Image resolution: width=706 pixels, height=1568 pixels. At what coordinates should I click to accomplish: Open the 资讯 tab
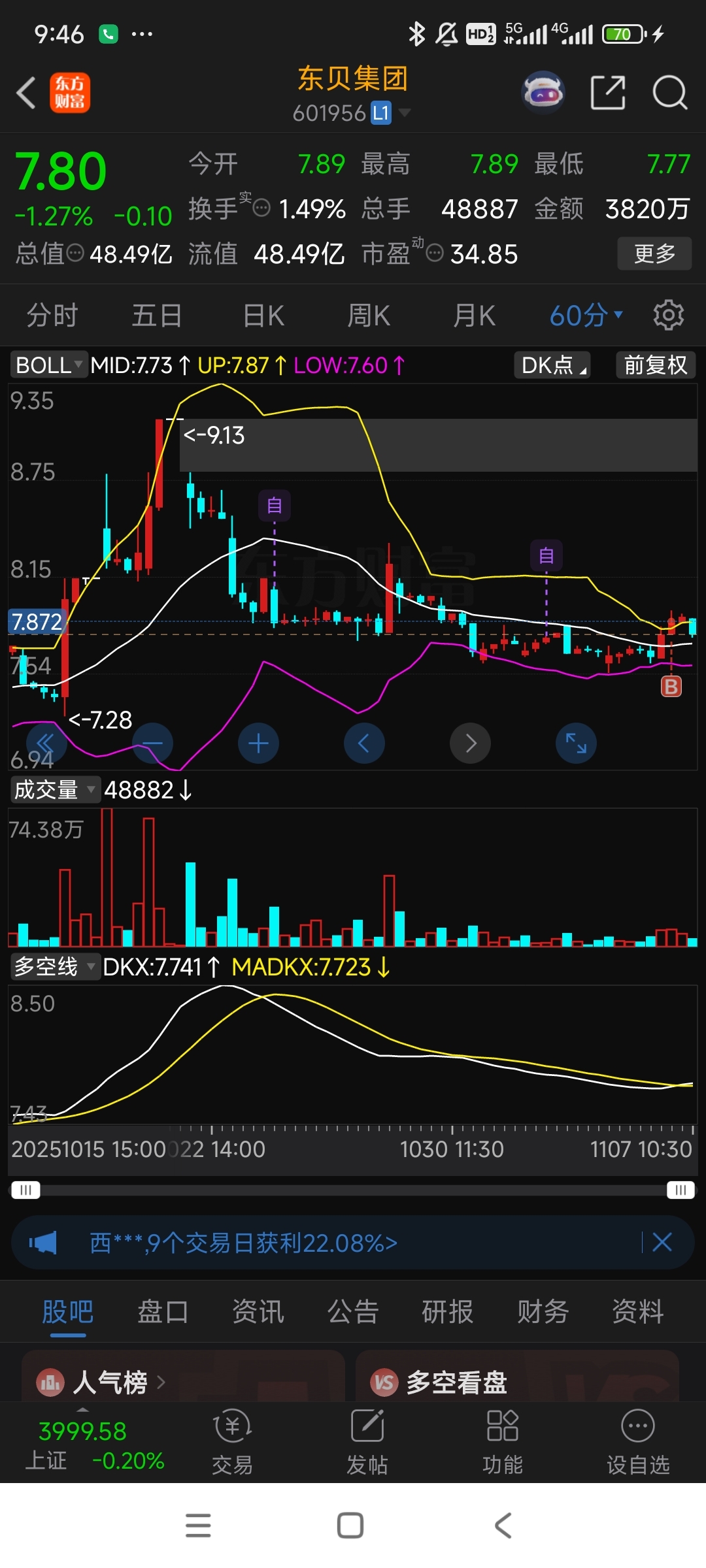[x=258, y=1311]
